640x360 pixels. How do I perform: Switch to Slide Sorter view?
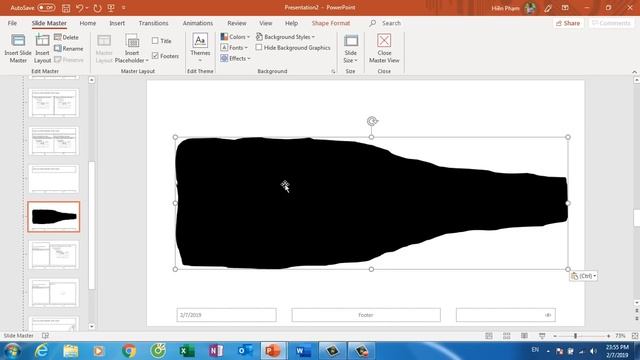pyautogui.click(x=507, y=336)
